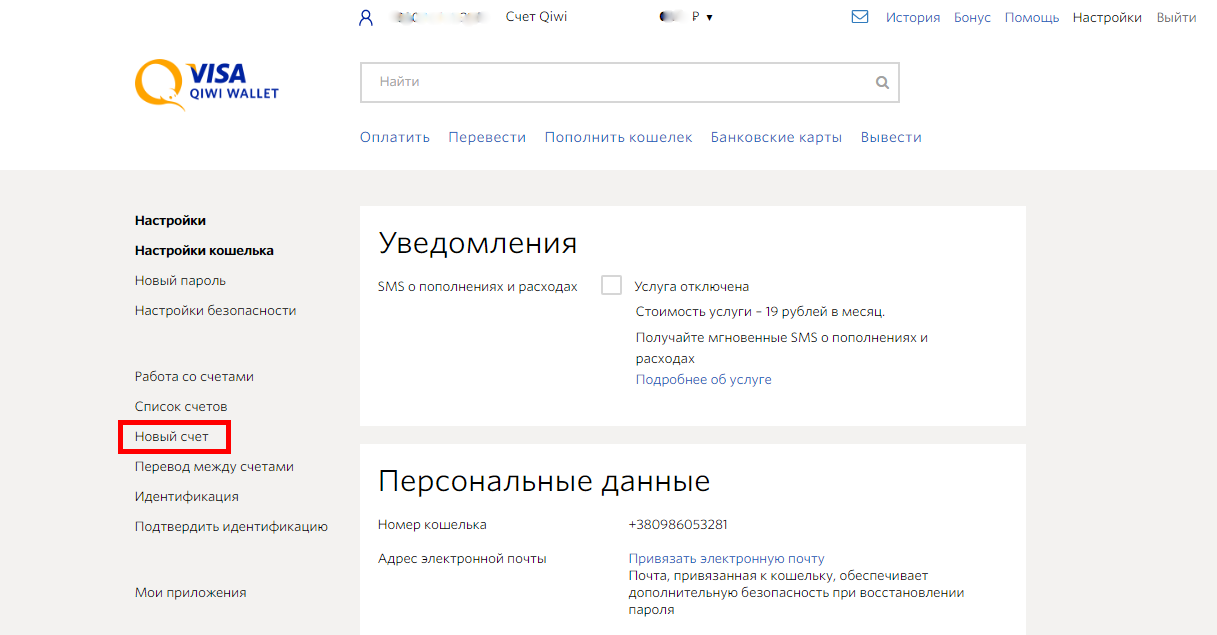Viewport: 1217px width, 635px height.
Task: Open the Оплатить menu
Action: (x=395, y=137)
